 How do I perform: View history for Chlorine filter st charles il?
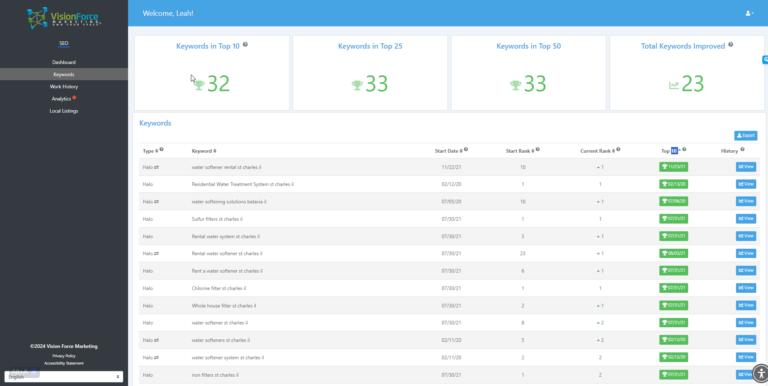746,288
